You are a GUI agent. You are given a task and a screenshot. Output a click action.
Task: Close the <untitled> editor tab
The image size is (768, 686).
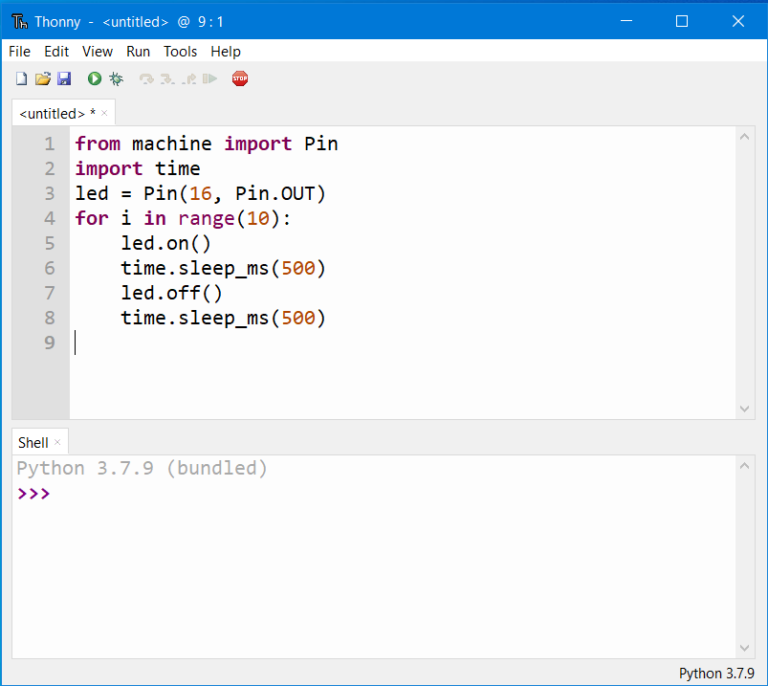[104, 113]
